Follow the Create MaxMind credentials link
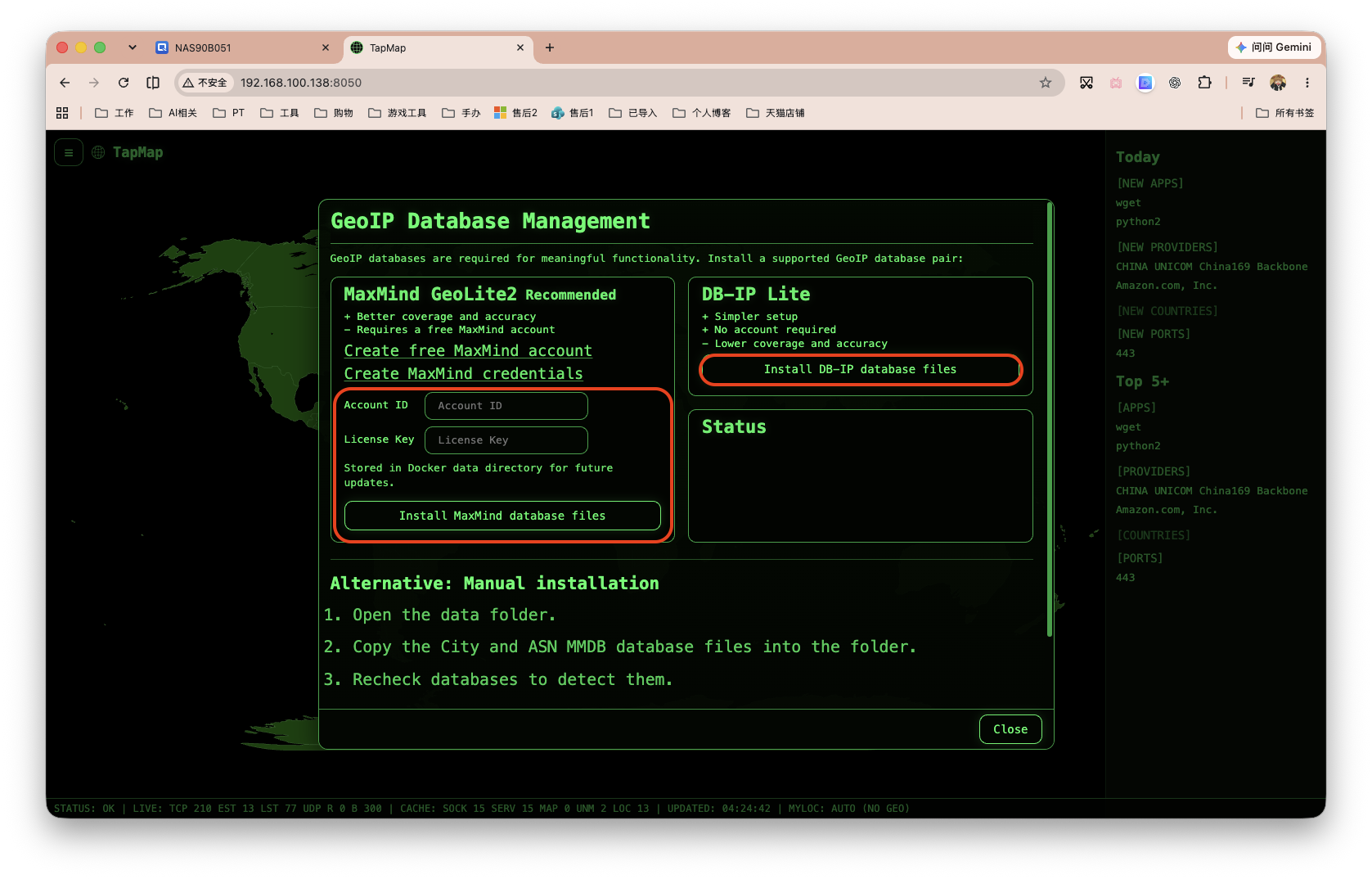The image size is (1372, 879). tap(463, 373)
